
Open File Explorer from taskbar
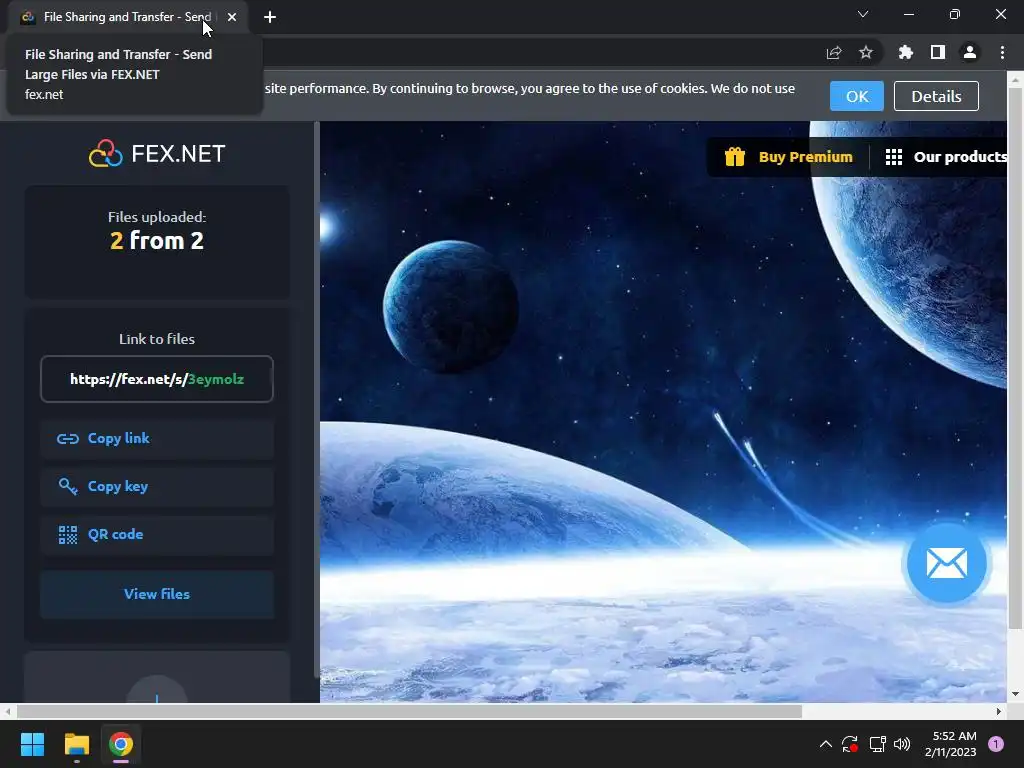[x=76, y=744]
